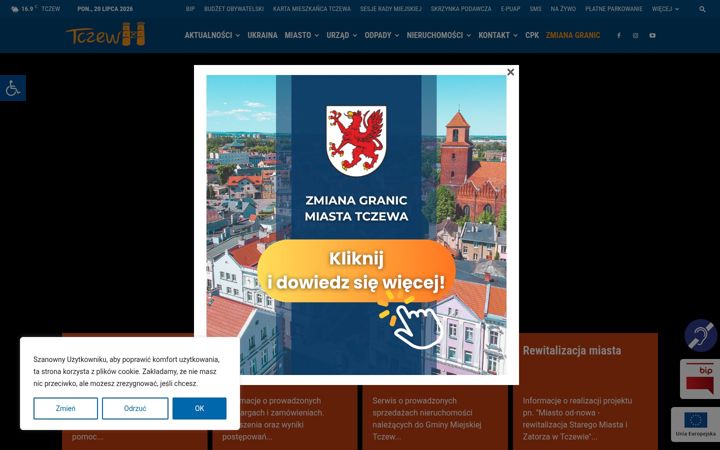
Task: Accept cookies with OK button
Action: (x=199, y=408)
